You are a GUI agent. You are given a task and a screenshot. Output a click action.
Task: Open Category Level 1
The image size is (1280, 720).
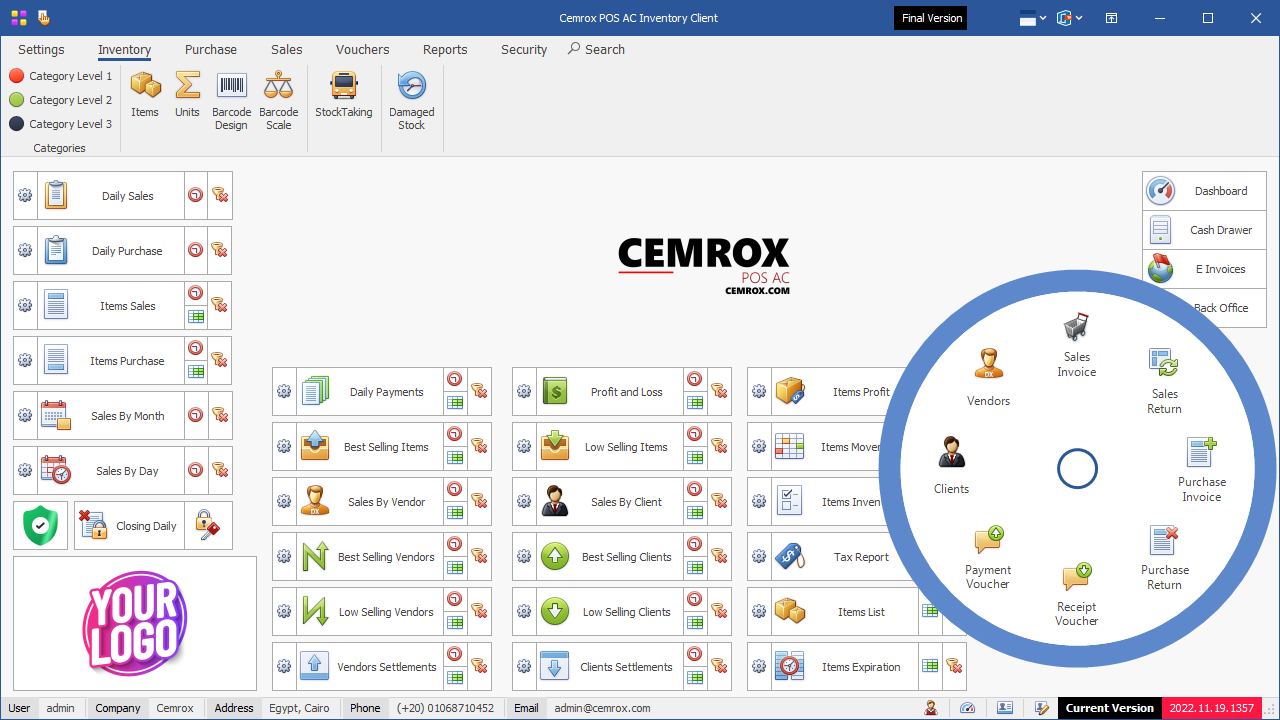tap(61, 76)
